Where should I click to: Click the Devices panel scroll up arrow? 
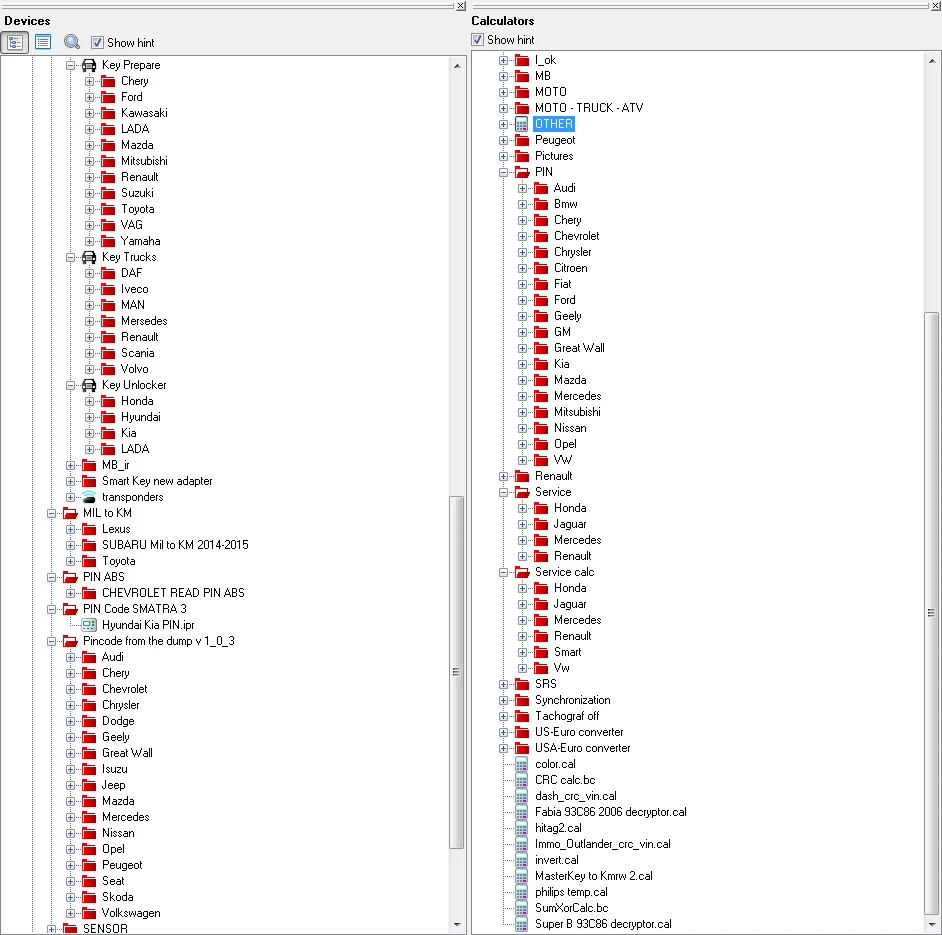click(x=457, y=65)
